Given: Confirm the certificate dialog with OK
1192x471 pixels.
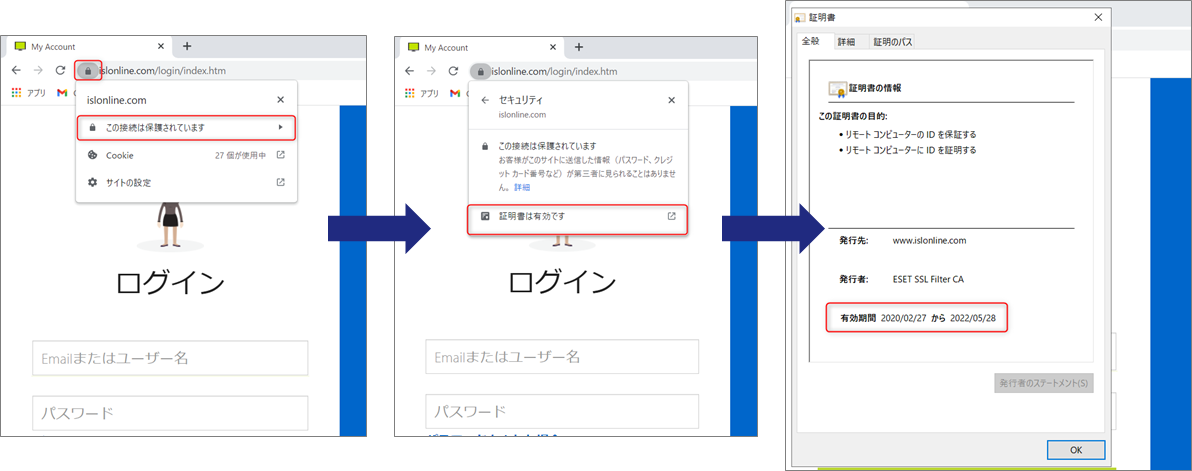Looking at the screenshot, I should coord(1076,450).
